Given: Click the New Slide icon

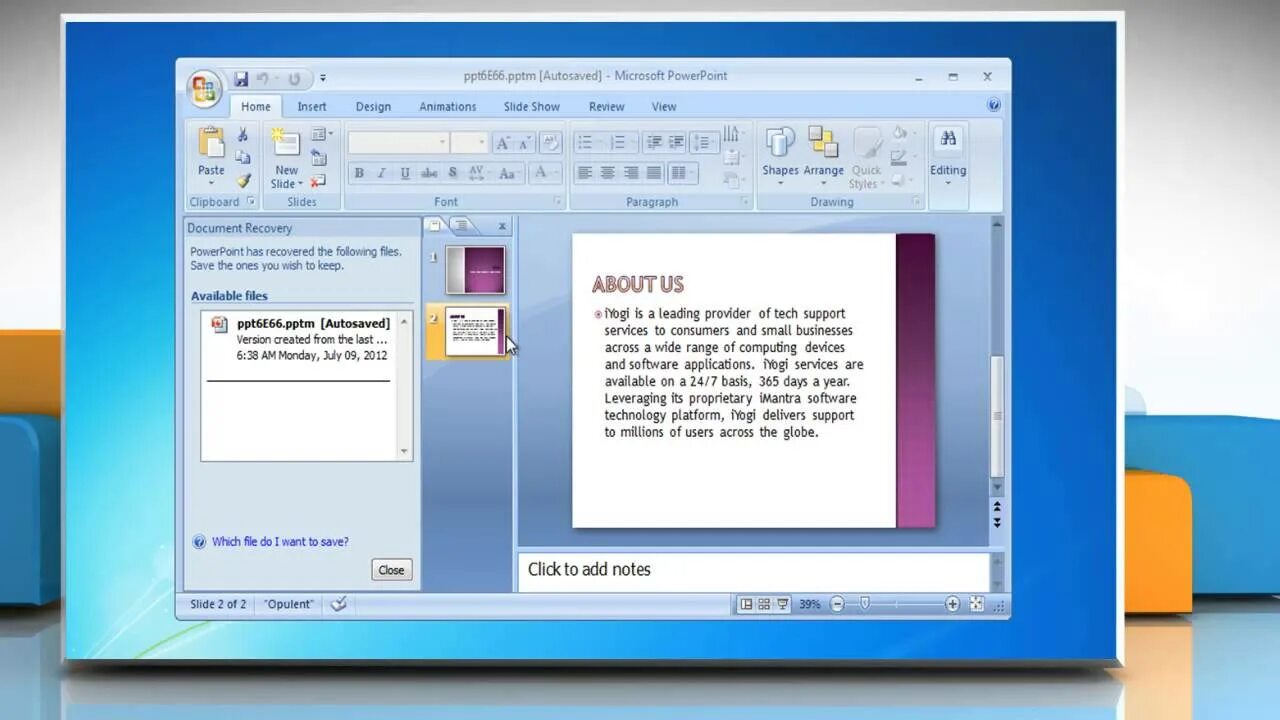Looking at the screenshot, I should (x=286, y=141).
